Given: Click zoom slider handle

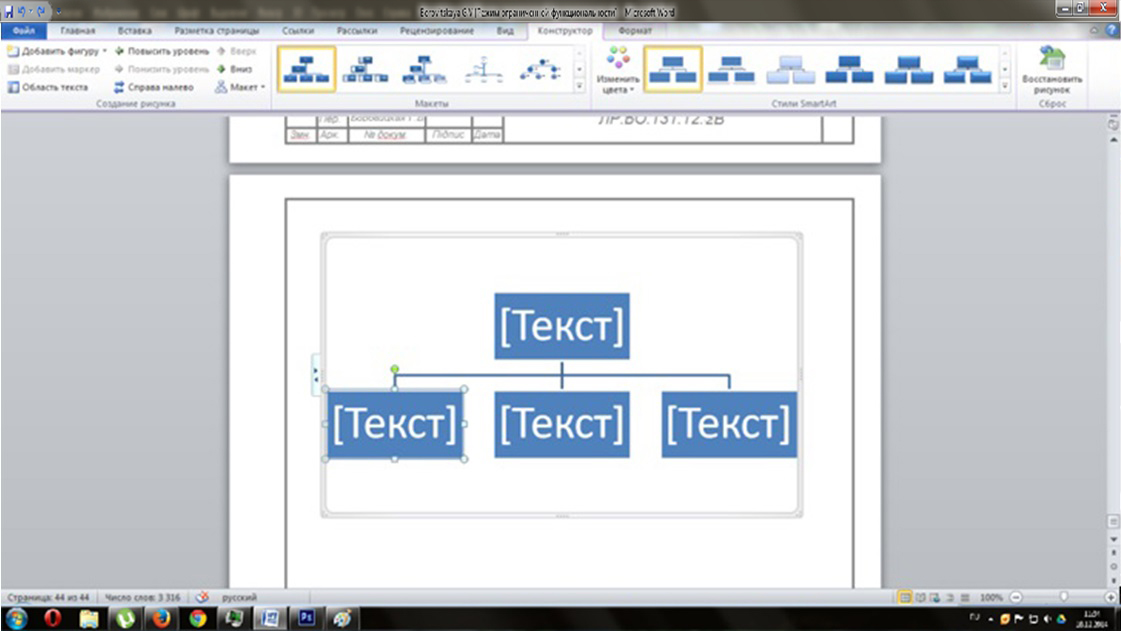Looking at the screenshot, I should point(1064,597).
